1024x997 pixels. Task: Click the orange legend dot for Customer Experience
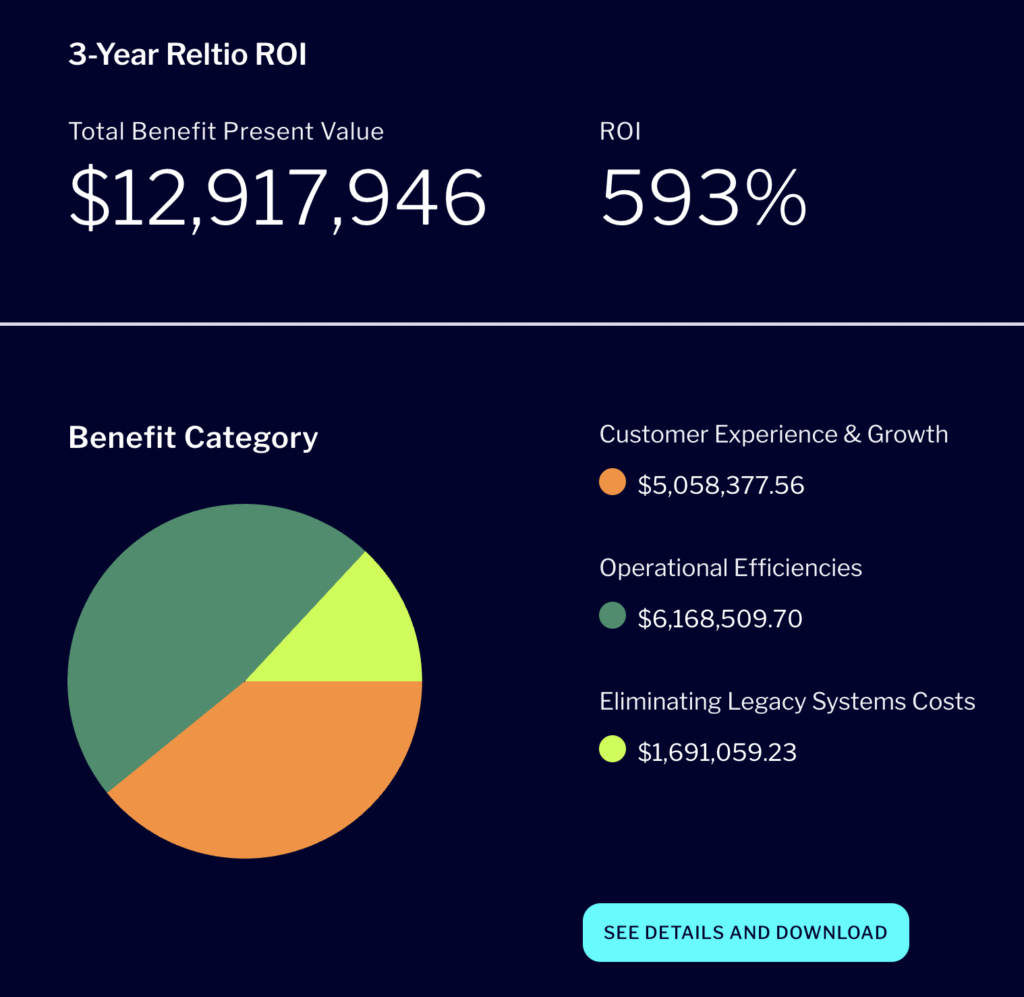[612, 483]
